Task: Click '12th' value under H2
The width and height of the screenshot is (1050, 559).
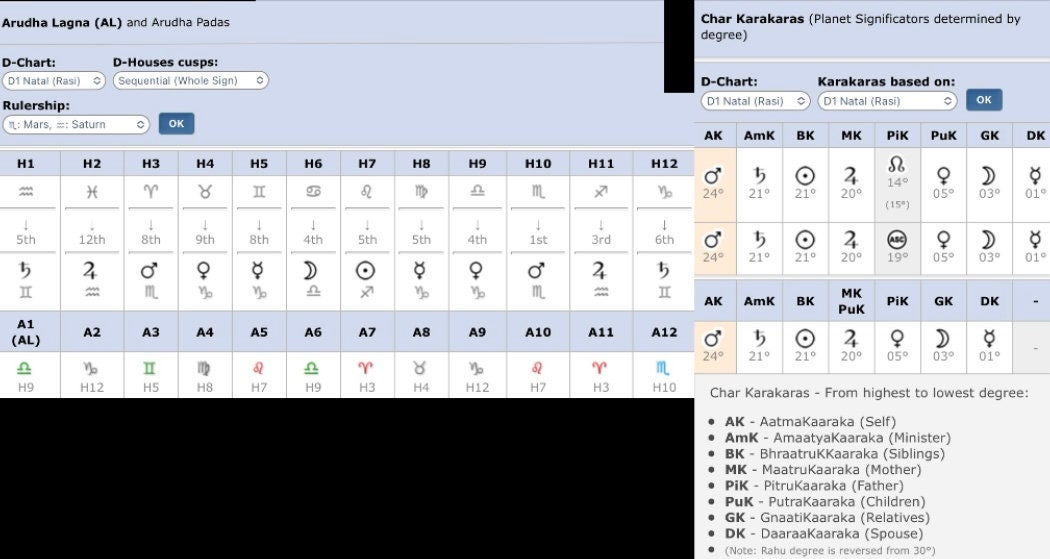Action: click(x=92, y=240)
